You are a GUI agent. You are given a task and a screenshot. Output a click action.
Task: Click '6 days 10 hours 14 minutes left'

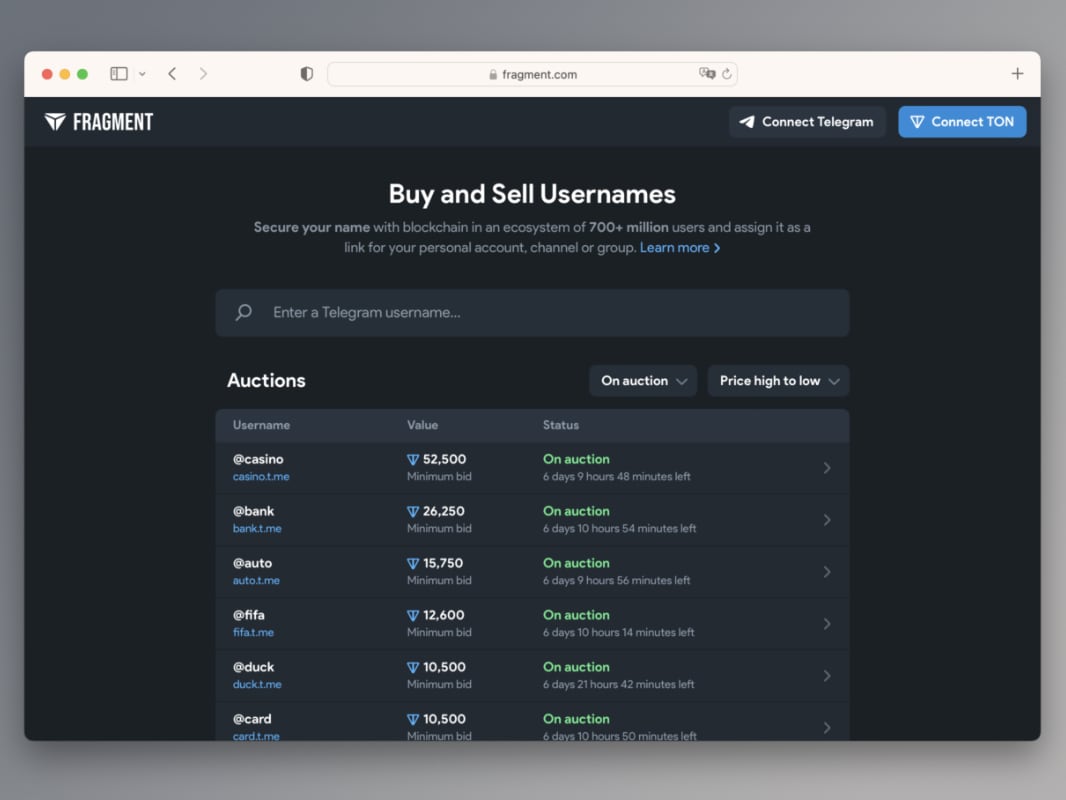coord(618,632)
